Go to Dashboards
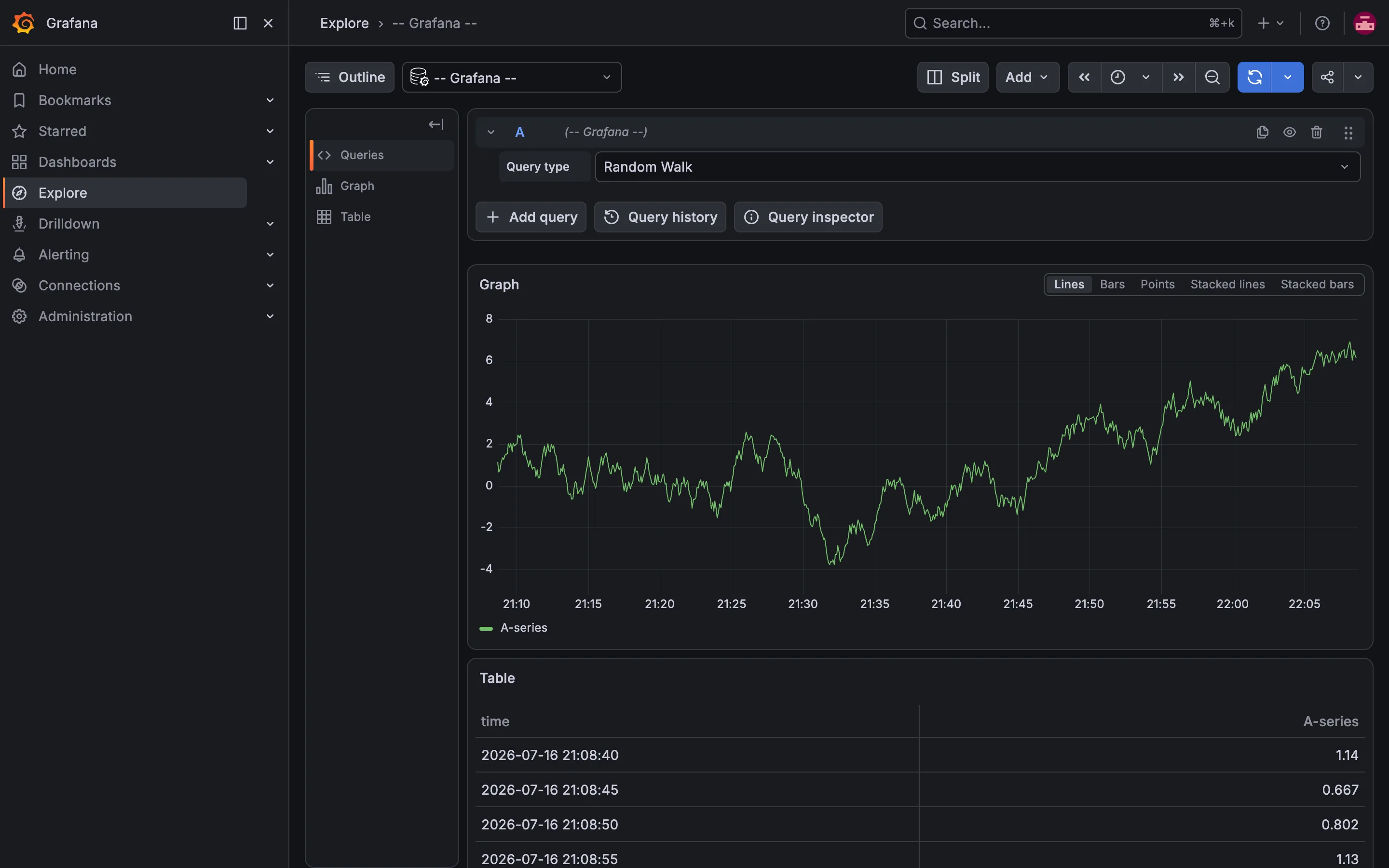 point(77,162)
